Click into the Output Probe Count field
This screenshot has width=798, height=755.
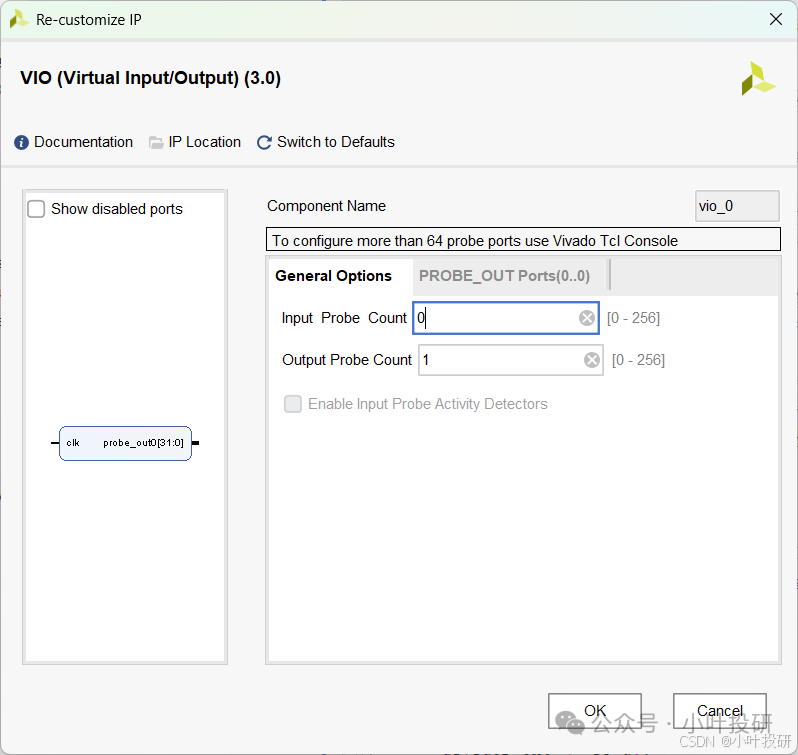click(x=498, y=360)
